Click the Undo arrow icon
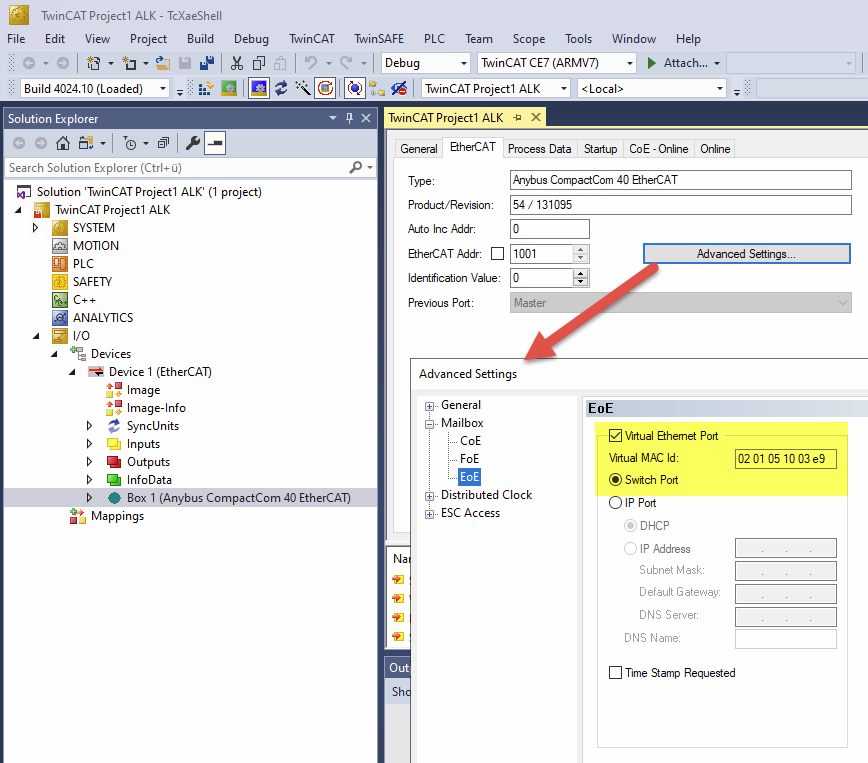The width and height of the screenshot is (868, 763). [311, 63]
